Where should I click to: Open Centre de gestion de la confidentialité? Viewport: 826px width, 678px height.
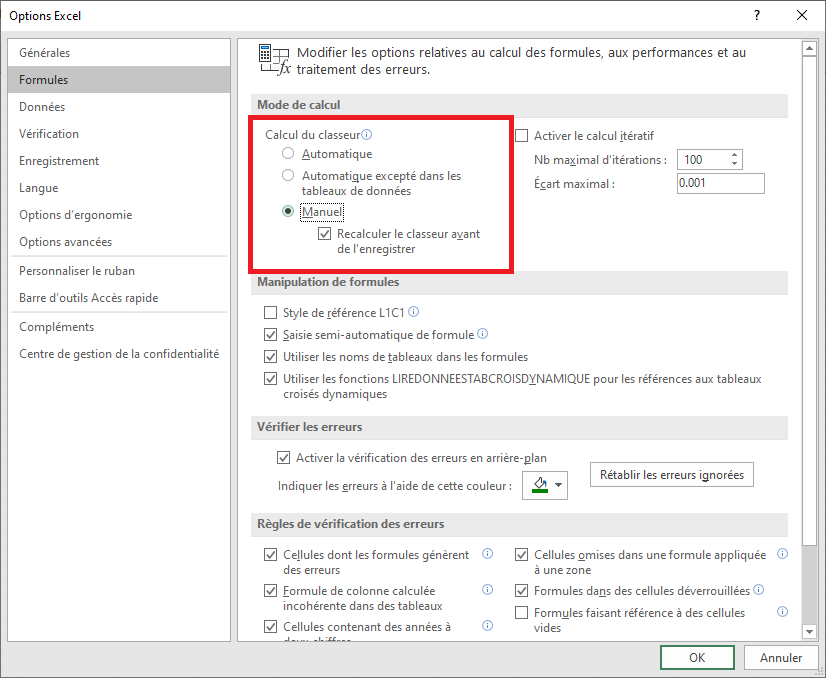[119, 353]
